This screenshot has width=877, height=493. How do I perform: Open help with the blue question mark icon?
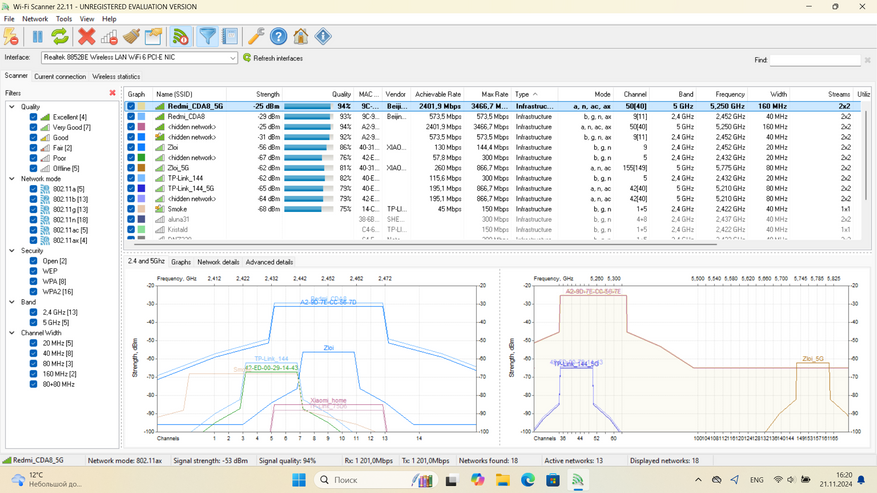279,37
